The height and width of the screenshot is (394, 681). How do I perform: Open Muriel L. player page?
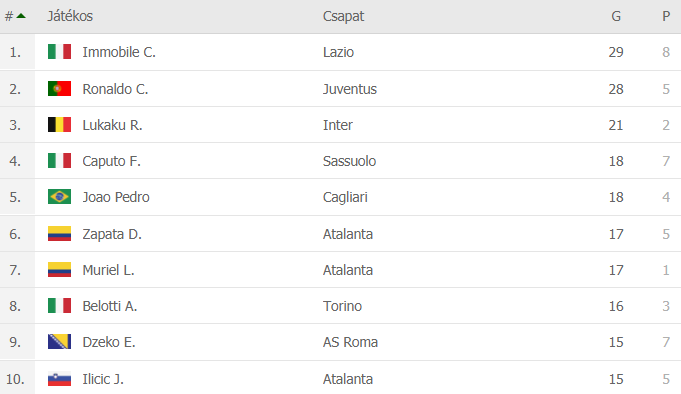pos(109,270)
